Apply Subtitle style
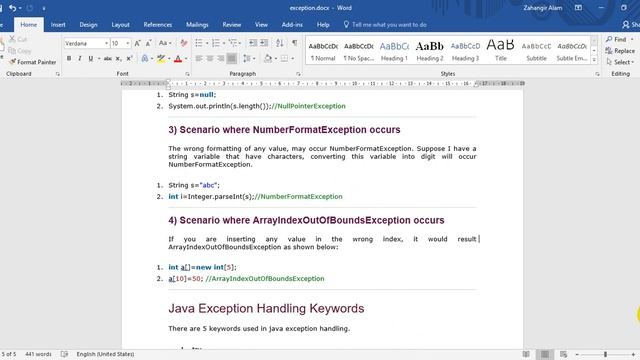This screenshot has width=640, height=360. tap(536, 51)
